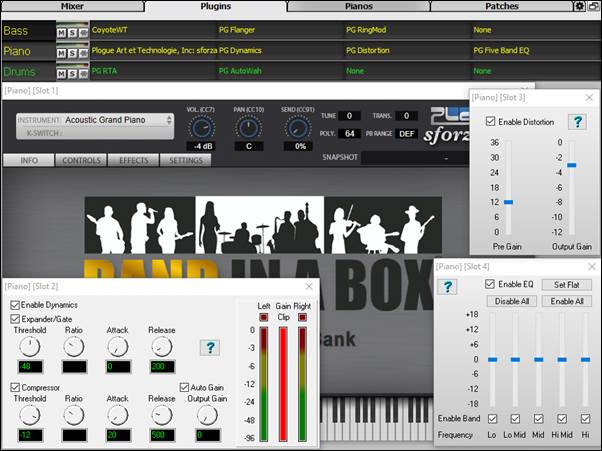Toggle Expander/Gate checkbox

[x=15, y=319]
